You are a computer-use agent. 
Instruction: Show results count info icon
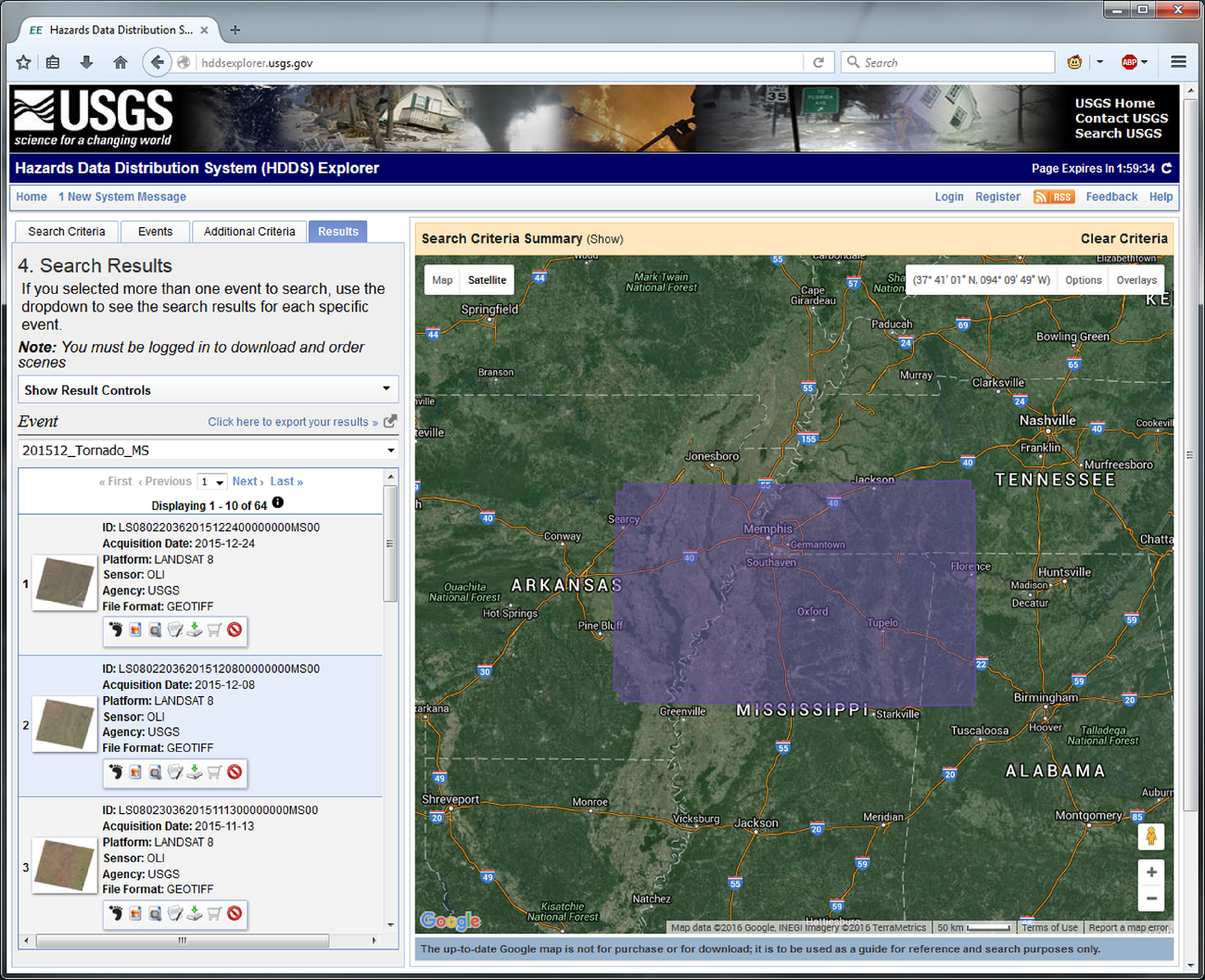tap(278, 503)
